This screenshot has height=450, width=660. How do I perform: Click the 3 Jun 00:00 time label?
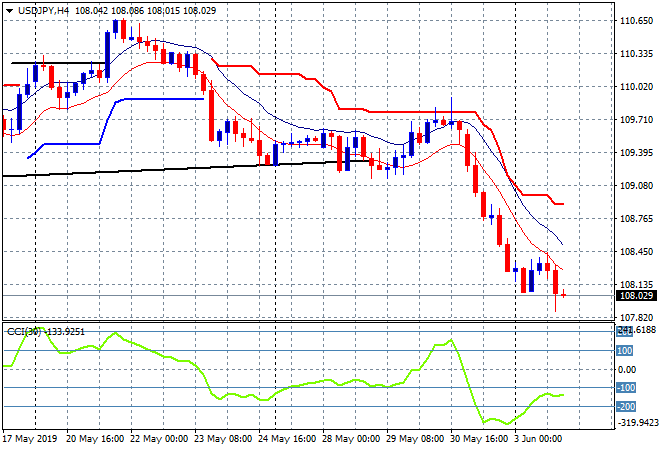540,438
